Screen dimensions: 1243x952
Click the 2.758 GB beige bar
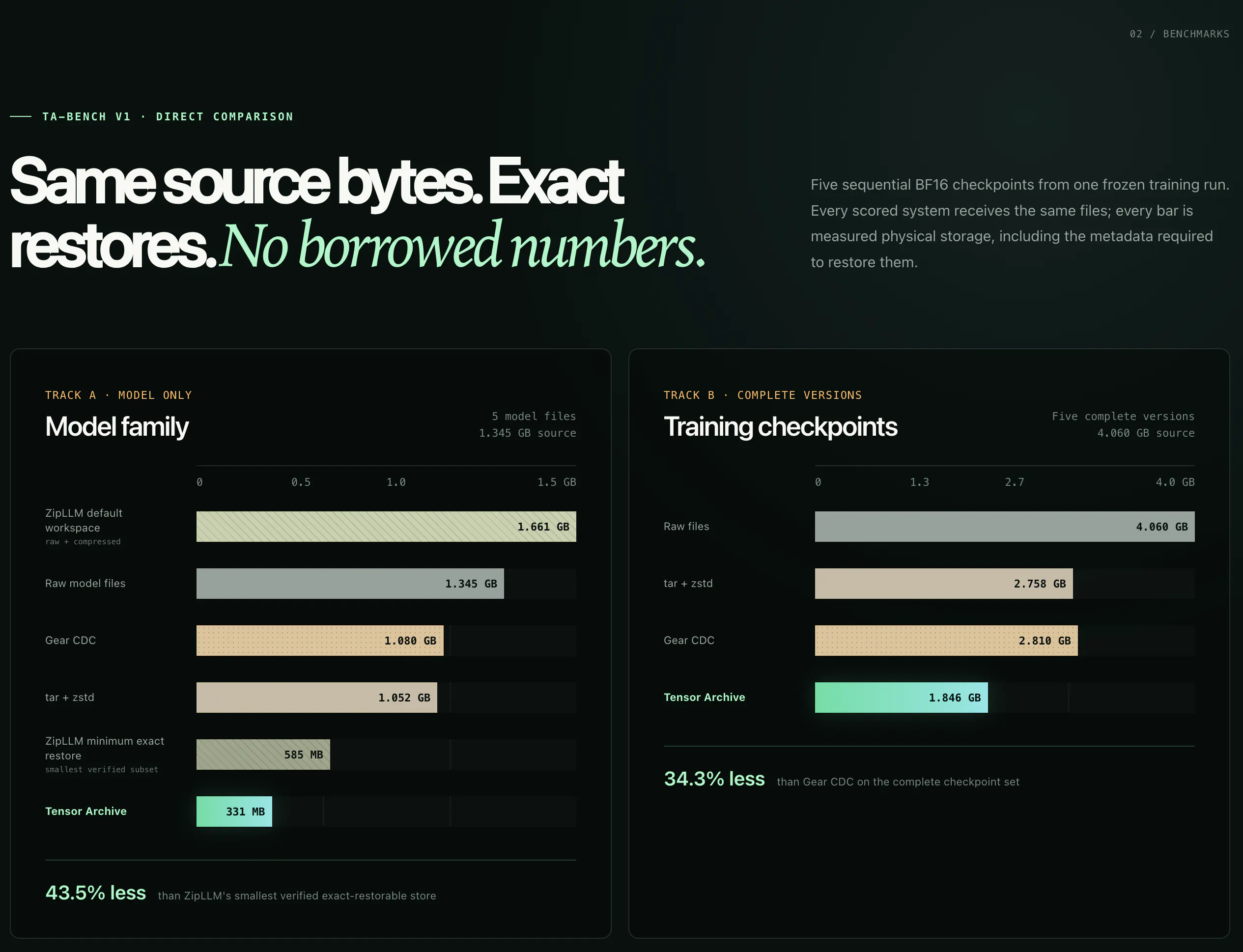(x=944, y=584)
